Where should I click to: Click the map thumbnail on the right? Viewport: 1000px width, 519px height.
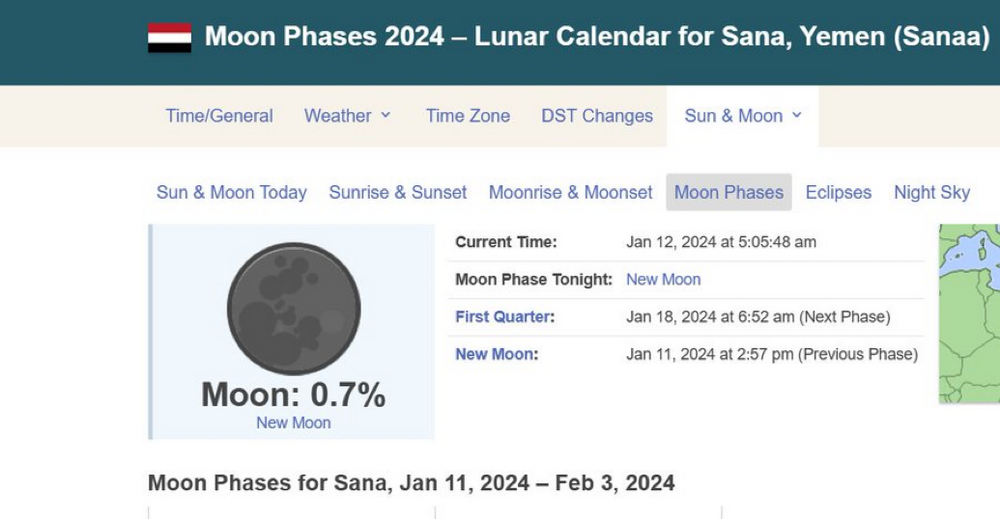969,313
